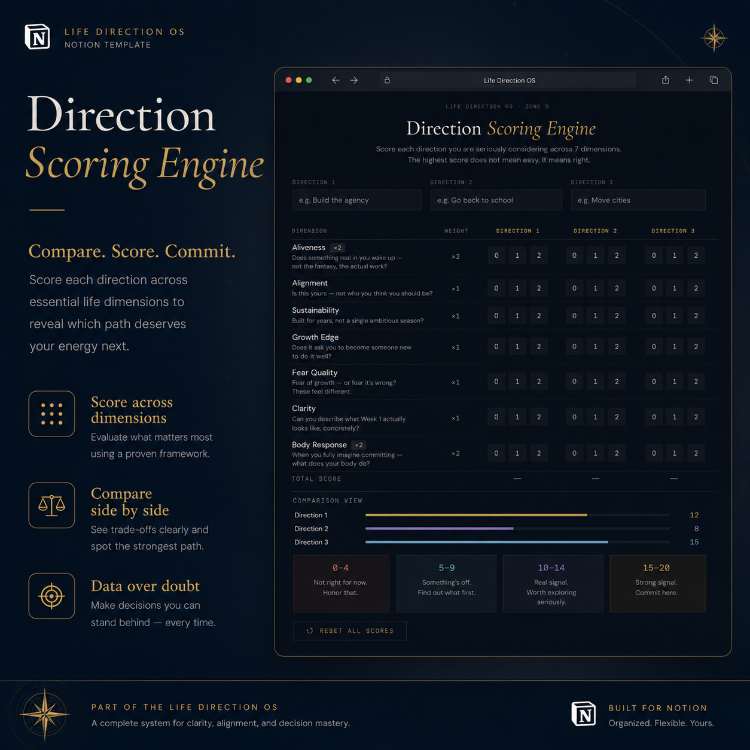Score Fear Quality 1 for Direction 1

(x=517, y=382)
